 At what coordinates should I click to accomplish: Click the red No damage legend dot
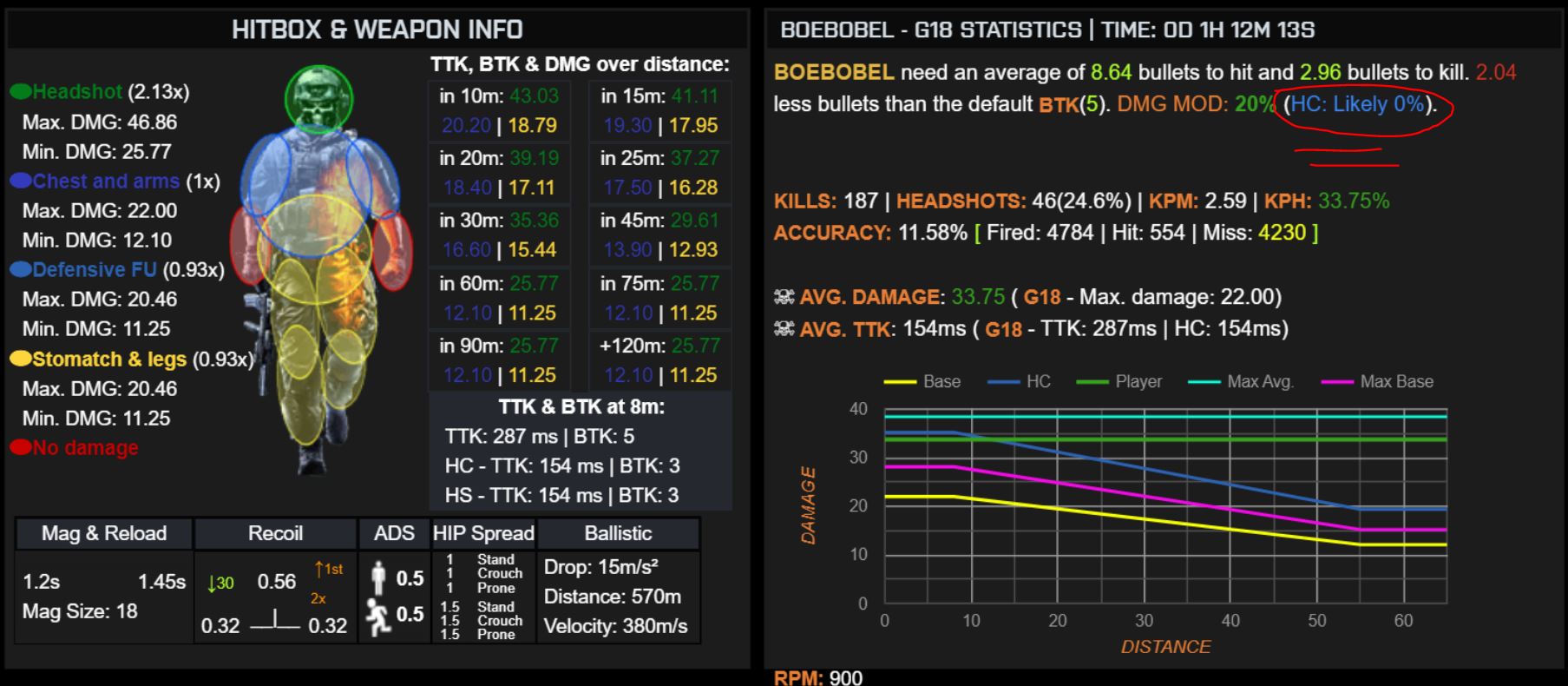click(21, 448)
